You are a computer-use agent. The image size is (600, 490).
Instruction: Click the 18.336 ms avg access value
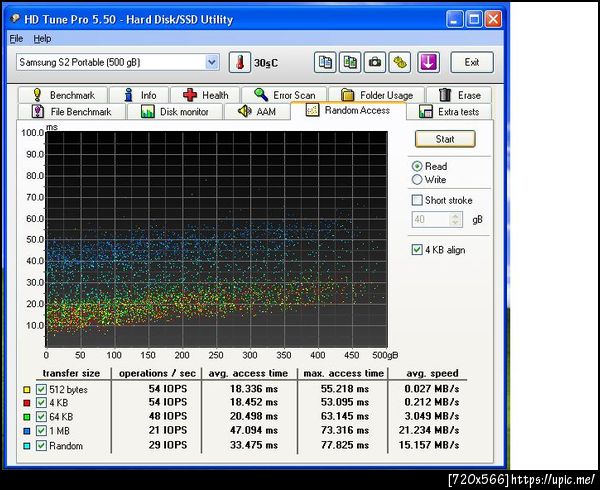pyautogui.click(x=254, y=389)
